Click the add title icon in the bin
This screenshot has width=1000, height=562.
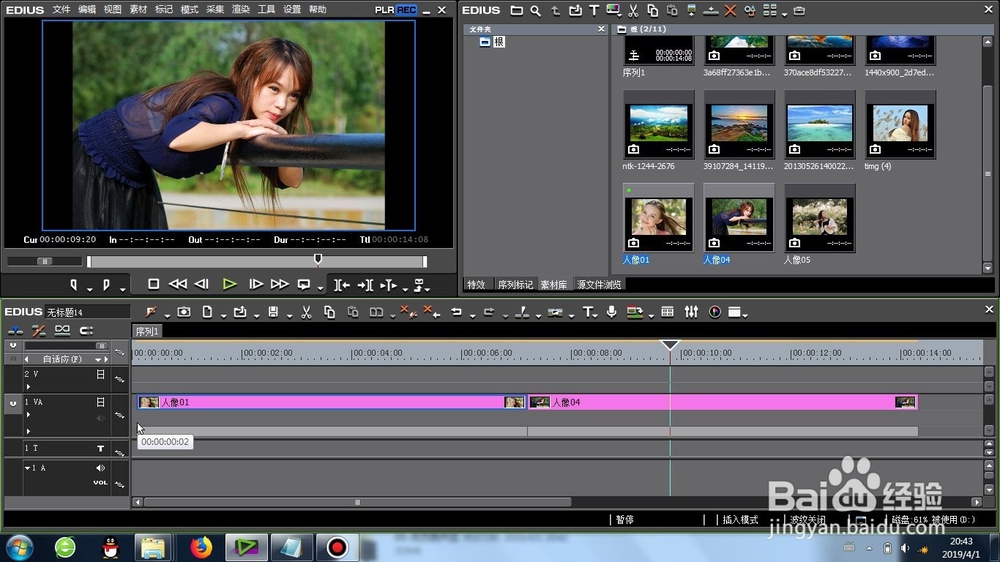click(594, 10)
